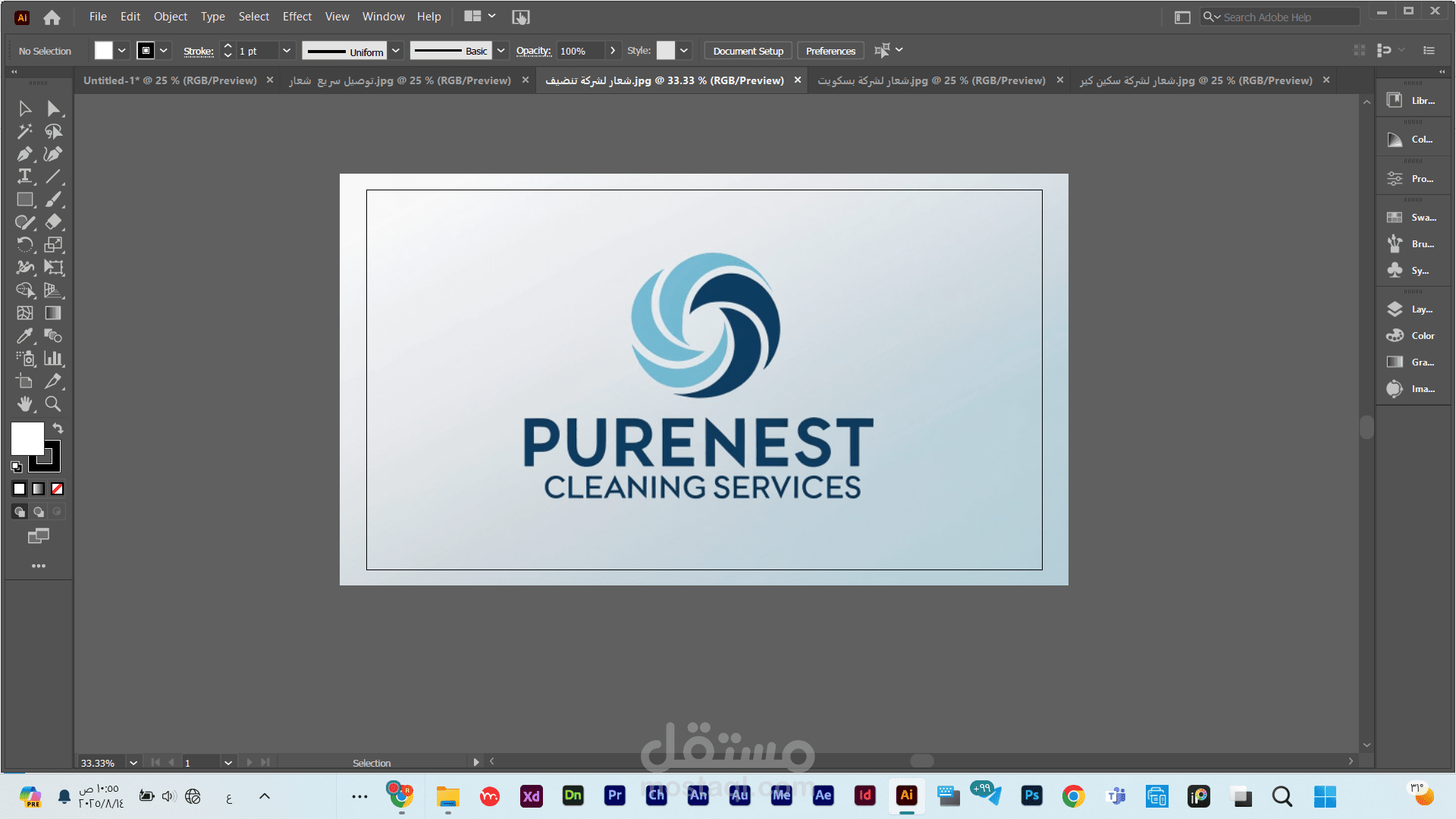Screen dimensions: 1456x819
Task: Select the Gradient tool
Action: pos(53,313)
